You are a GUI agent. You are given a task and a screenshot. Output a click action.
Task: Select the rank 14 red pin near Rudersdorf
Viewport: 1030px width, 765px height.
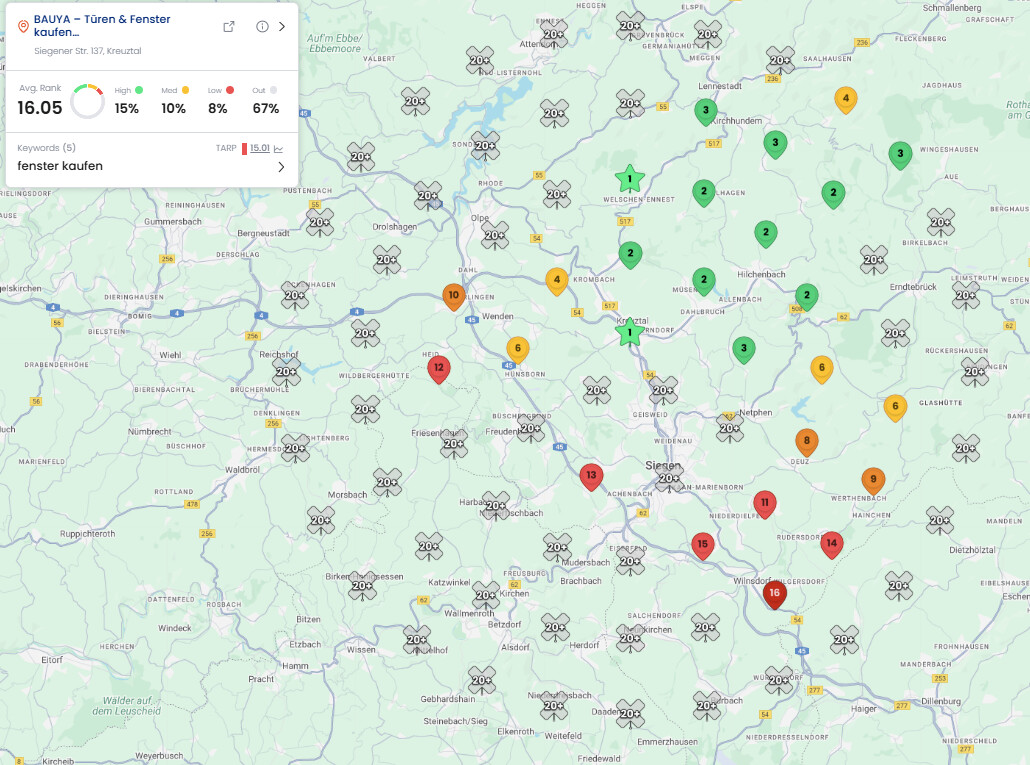point(832,544)
